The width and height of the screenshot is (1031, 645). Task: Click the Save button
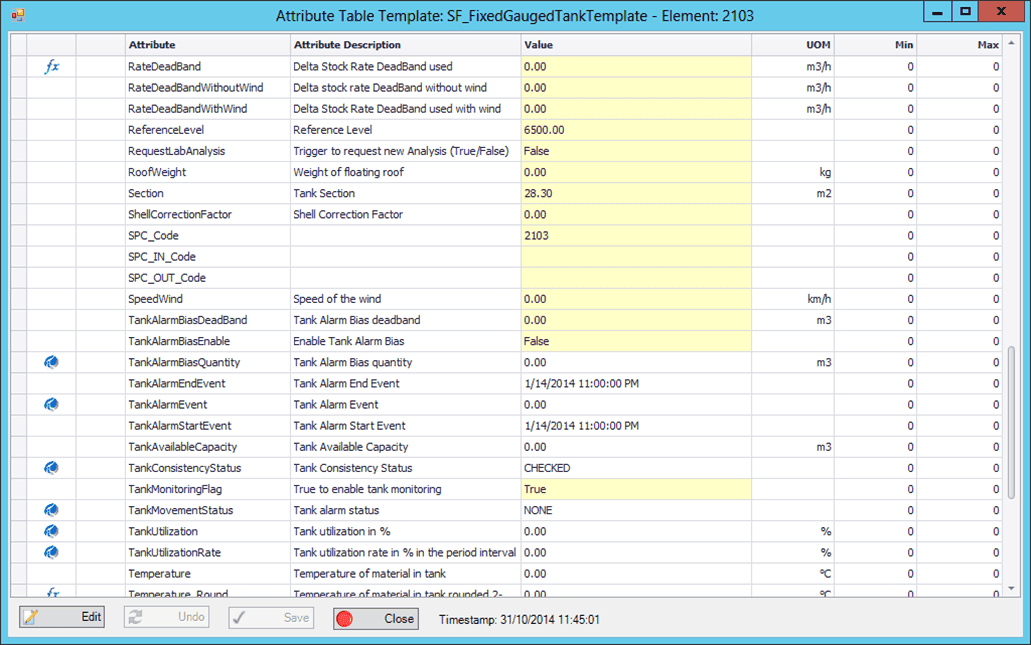tap(270, 617)
